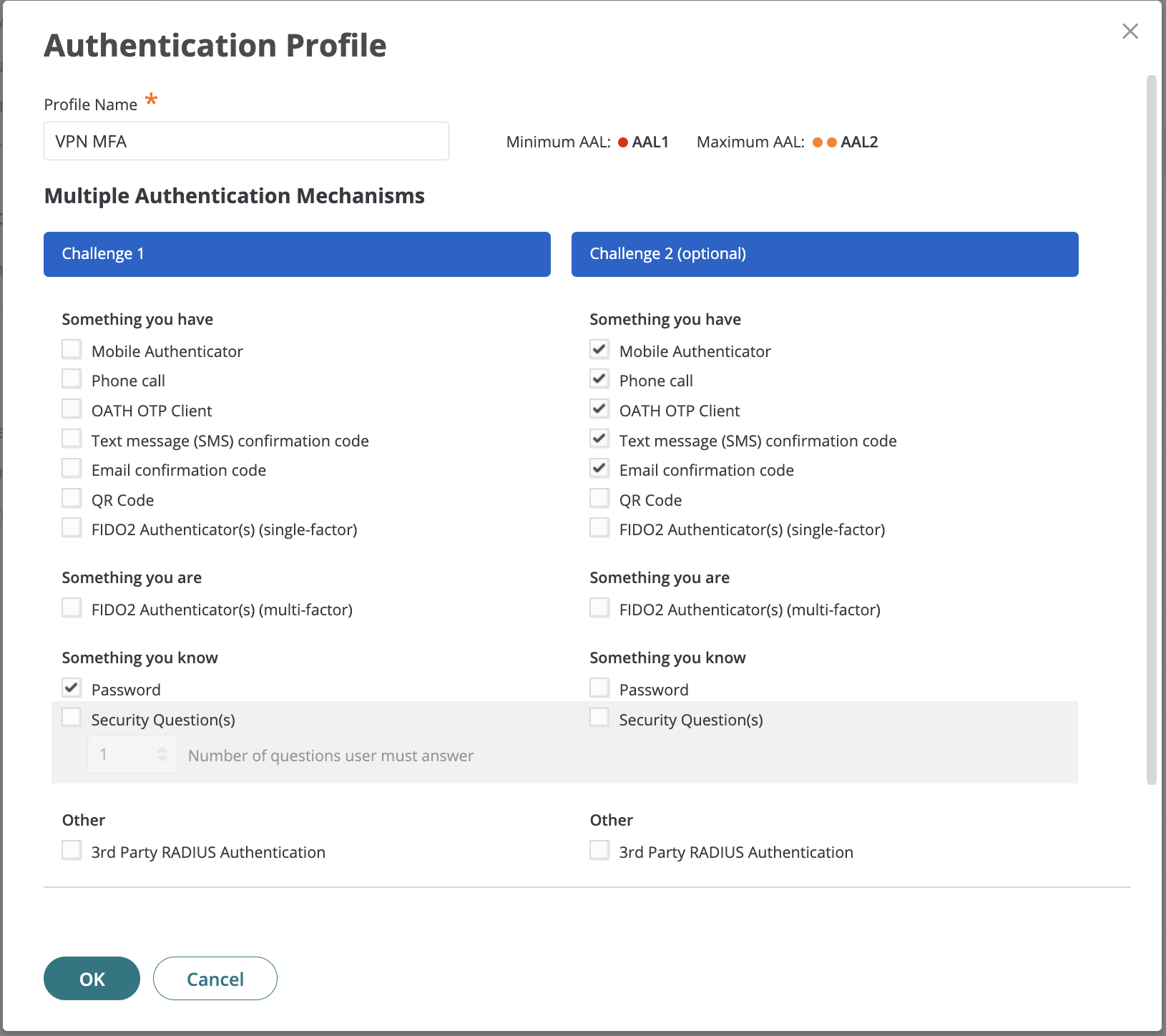This screenshot has height=1036, width=1166.
Task: Enable Password in Challenge 2
Action: click(599, 687)
